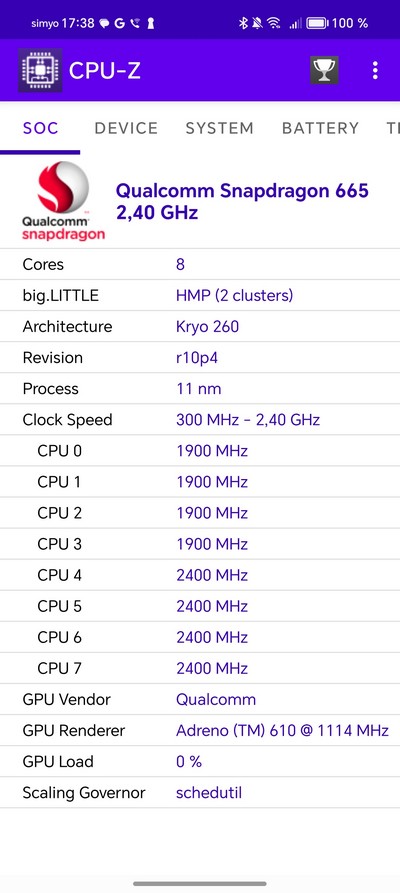The image size is (400, 893).
Task: Tap the Qualcomm Snapdragon 665 title
Action: (x=242, y=201)
